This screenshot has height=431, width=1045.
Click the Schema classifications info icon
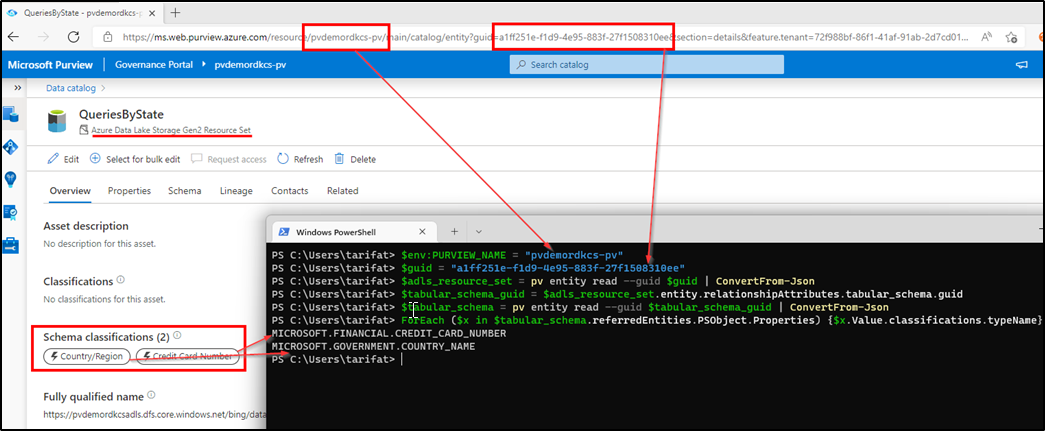coord(177,336)
